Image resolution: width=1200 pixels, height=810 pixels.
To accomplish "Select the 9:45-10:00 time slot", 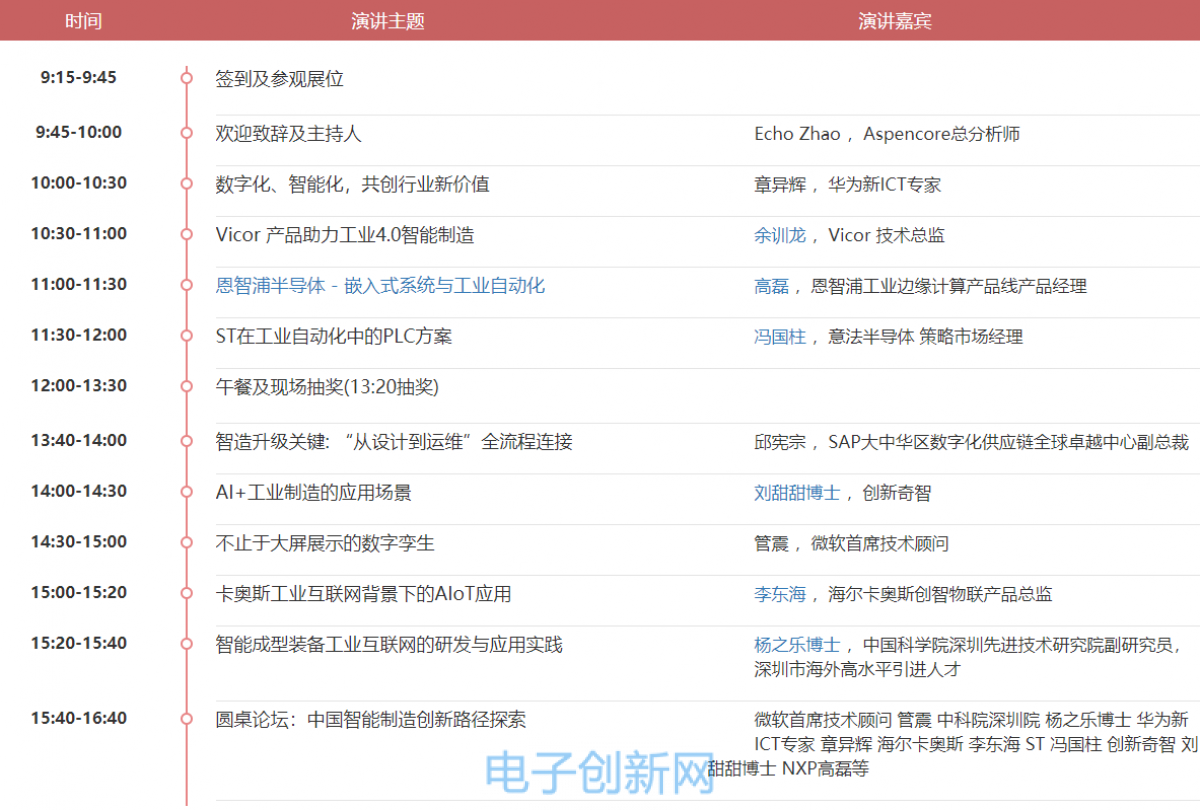I will click(x=78, y=132).
